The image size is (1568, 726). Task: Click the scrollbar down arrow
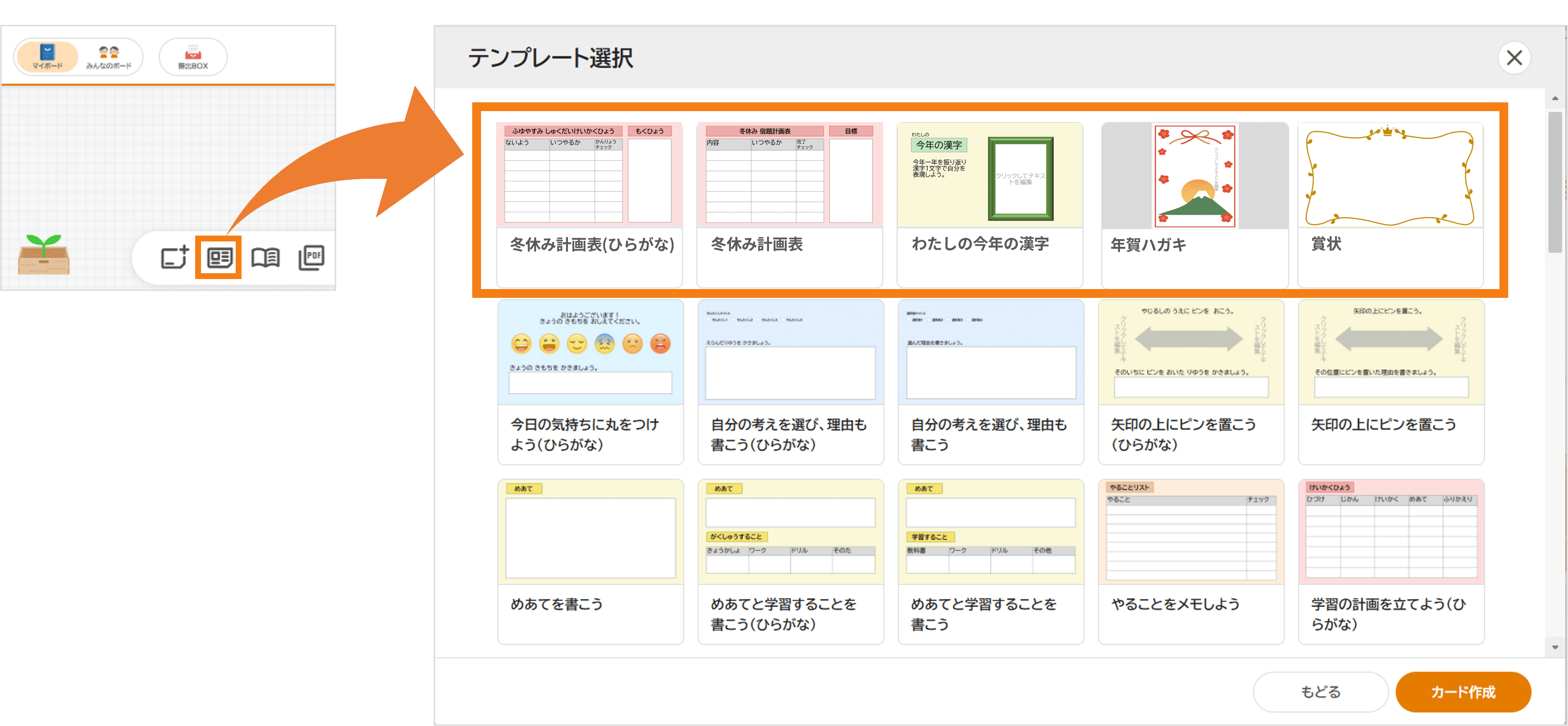pyautogui.click(x=1555, y=647)
